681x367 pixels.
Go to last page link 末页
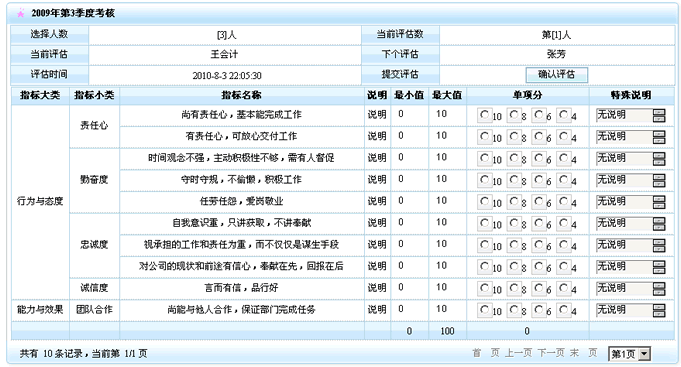click(x=583, y=353)
